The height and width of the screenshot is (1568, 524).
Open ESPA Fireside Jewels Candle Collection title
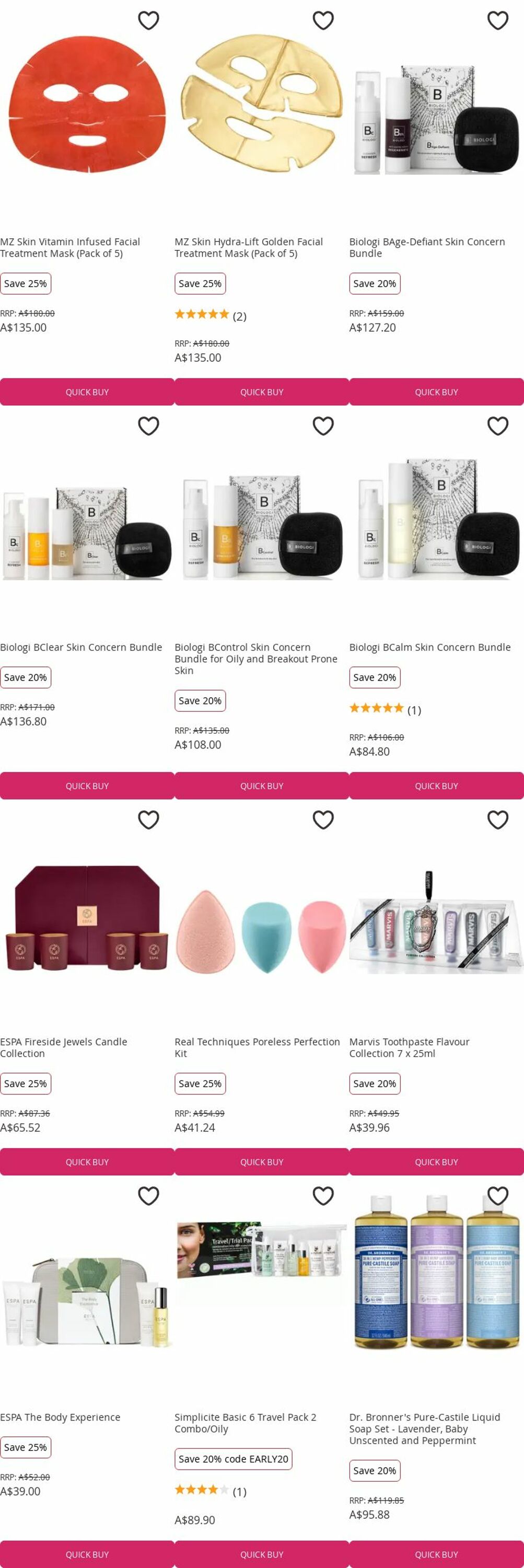[x=64, y=1047]
